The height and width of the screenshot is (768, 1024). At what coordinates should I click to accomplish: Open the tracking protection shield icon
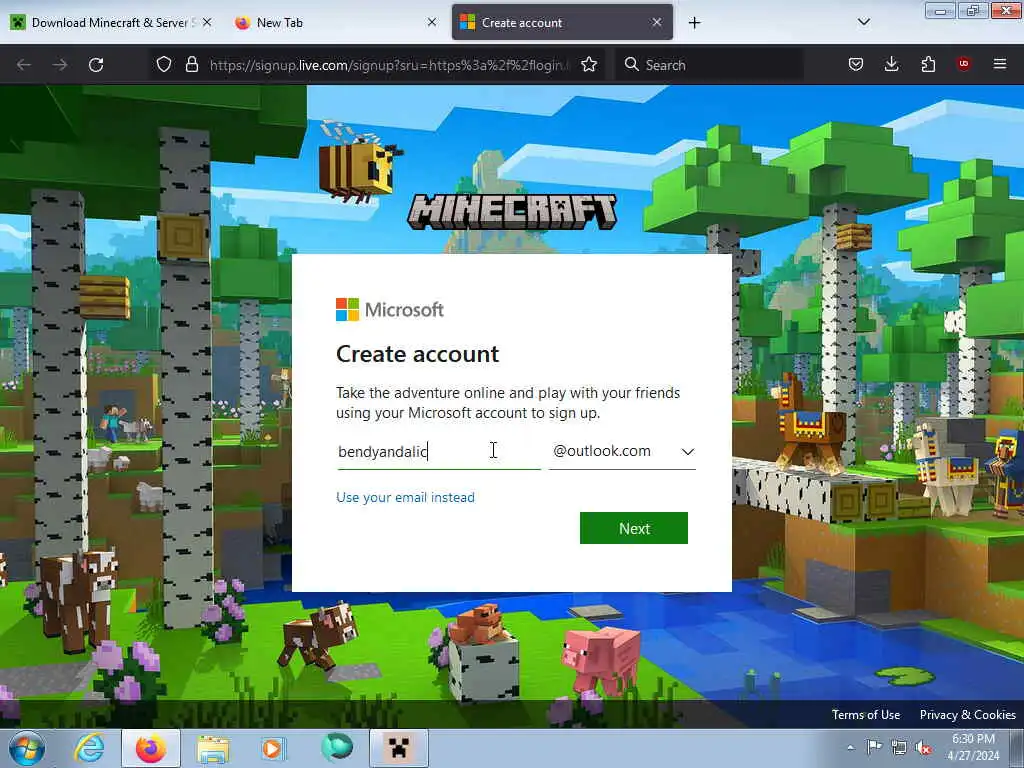click(x=164, y=64)
